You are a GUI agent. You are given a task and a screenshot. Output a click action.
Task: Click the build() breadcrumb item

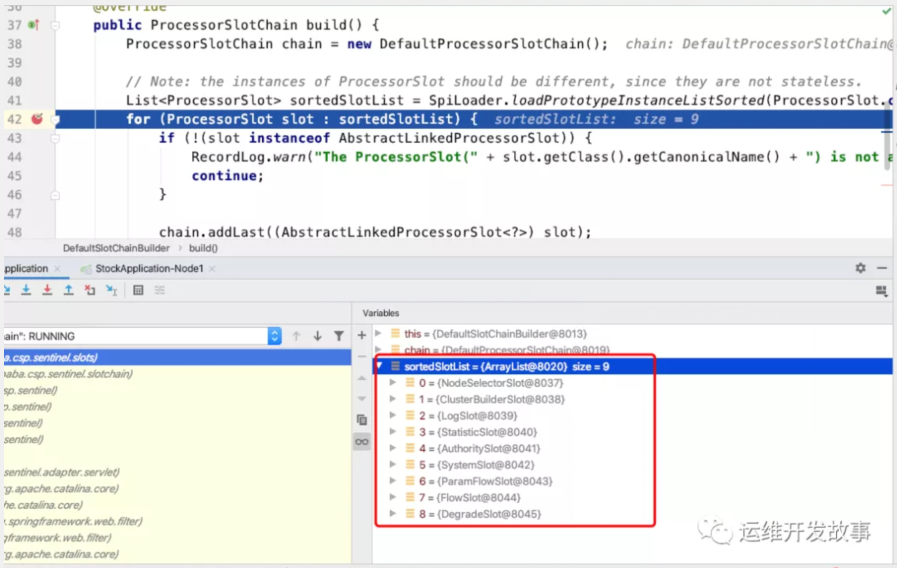(x=203, y=247)
